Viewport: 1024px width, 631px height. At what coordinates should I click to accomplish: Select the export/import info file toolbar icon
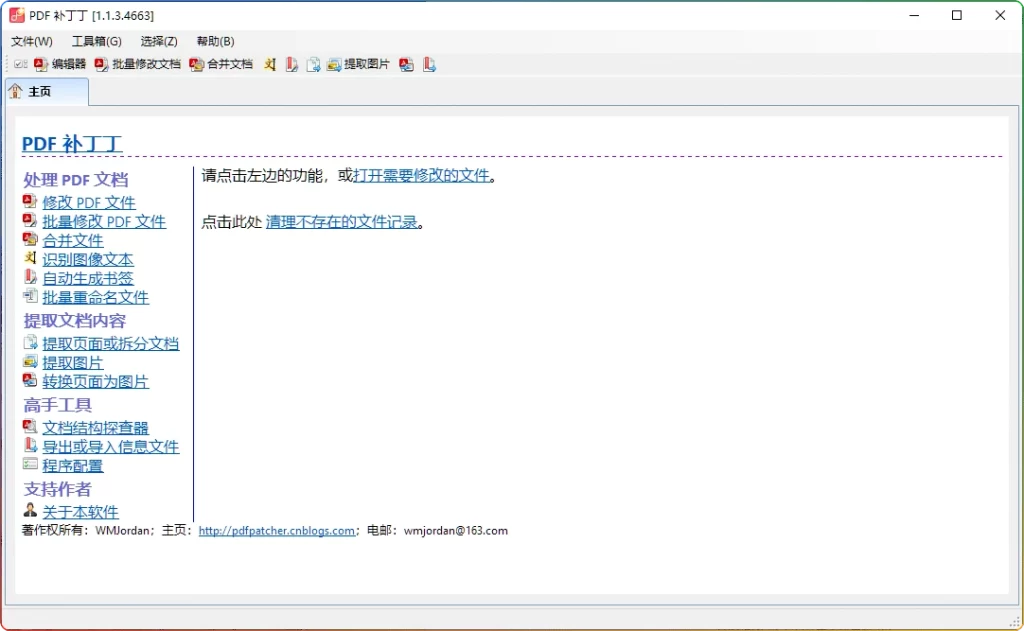pyautogui.click(x=429, y=64)
